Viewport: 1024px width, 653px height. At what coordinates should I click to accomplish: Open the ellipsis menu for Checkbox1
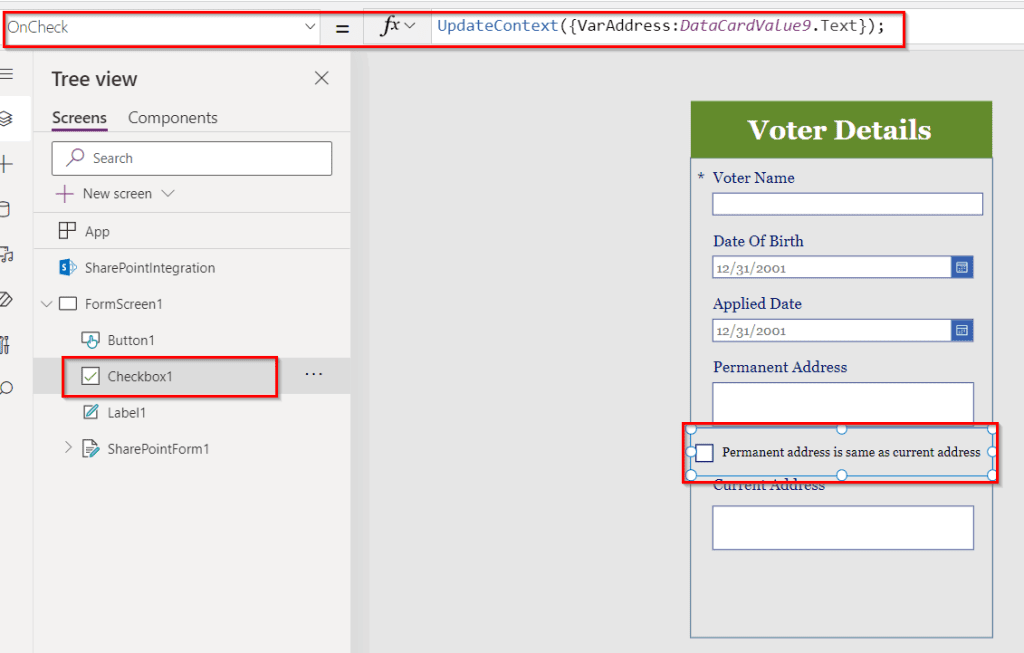(x=314, y=374)
